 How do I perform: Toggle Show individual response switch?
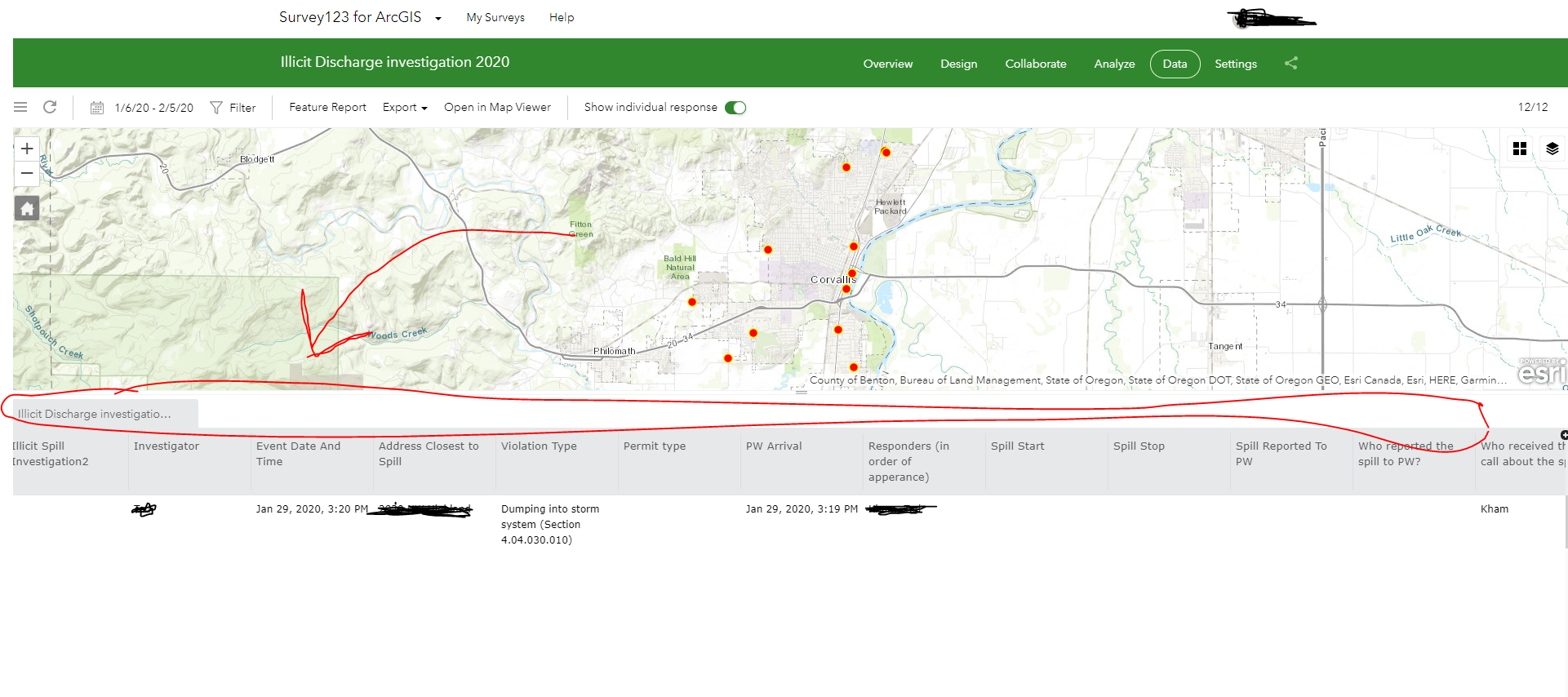click(x=735, y=108)
